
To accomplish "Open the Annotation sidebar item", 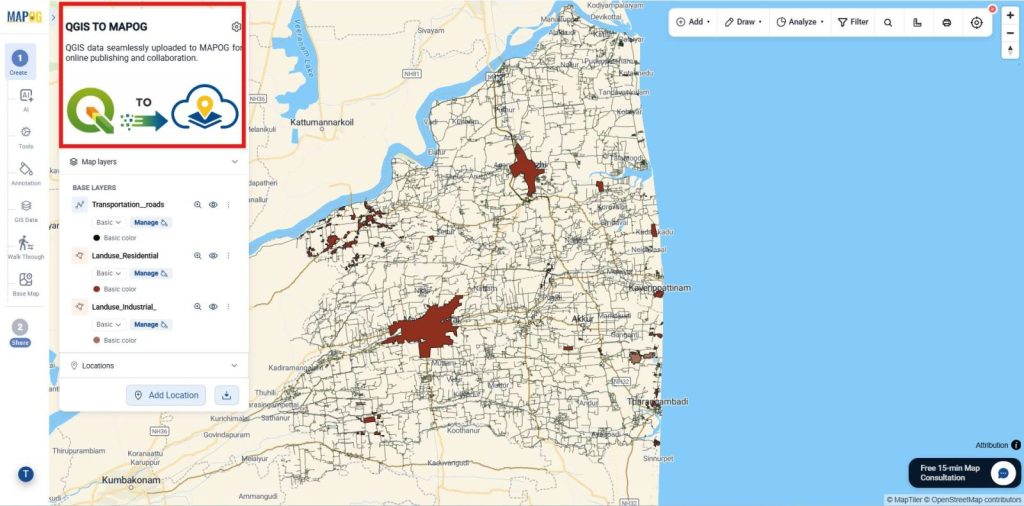I will [x=25, y=174].
